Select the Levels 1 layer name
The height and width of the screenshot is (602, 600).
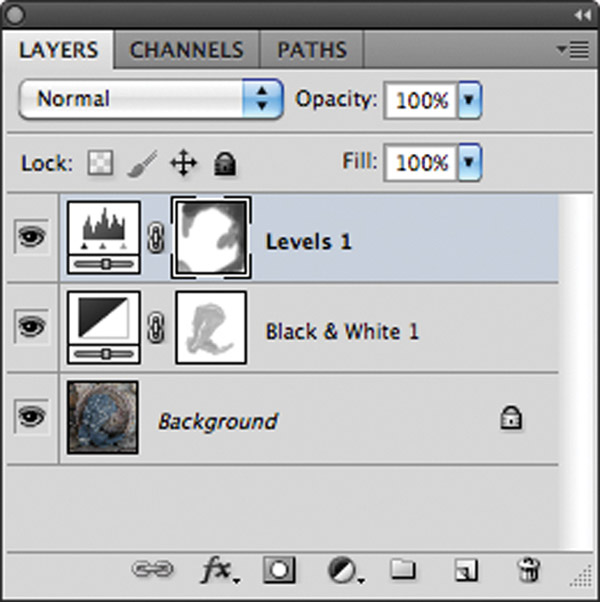309,242
